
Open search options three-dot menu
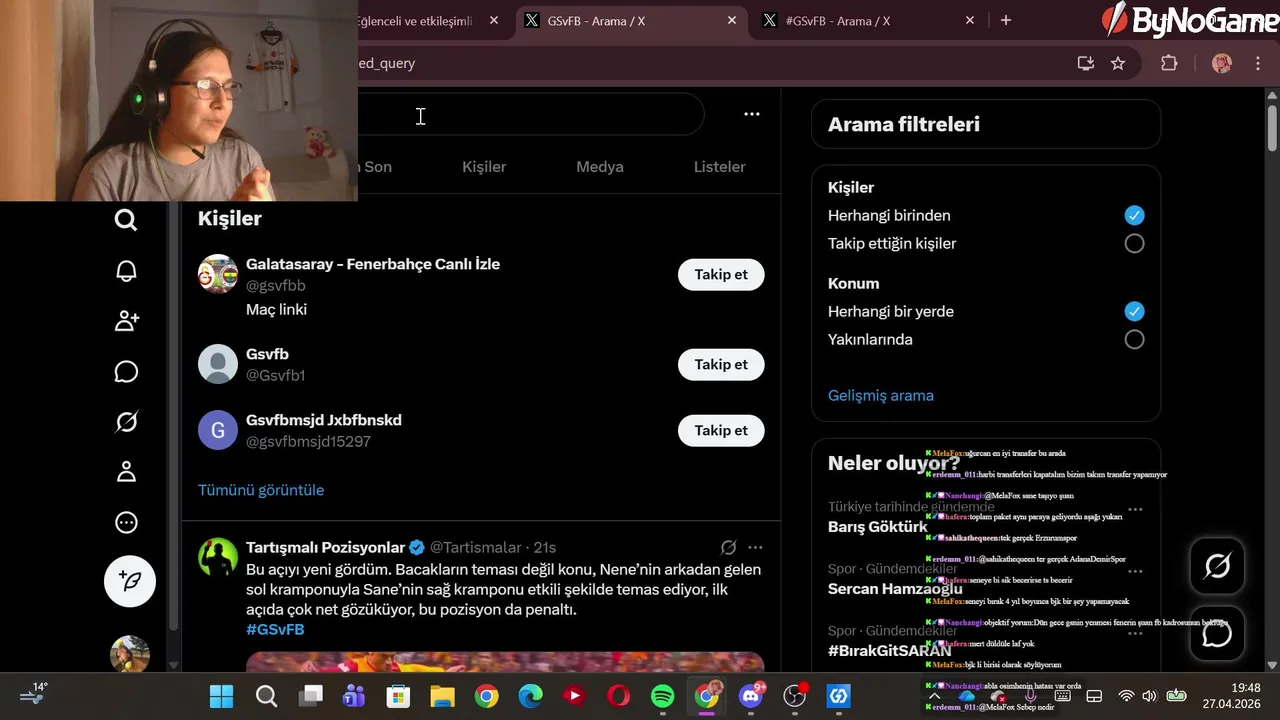[752, 115]
